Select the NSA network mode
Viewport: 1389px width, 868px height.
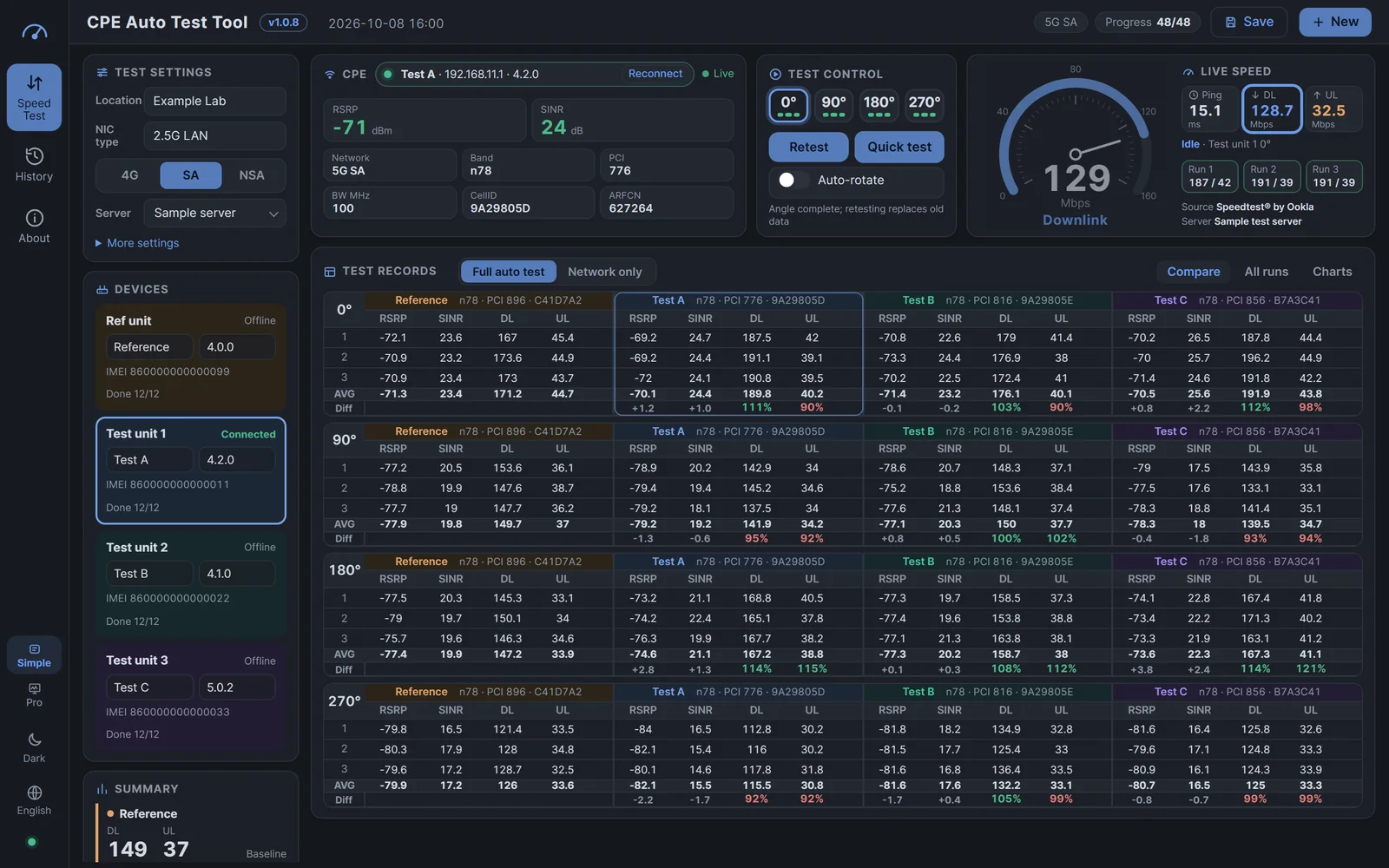pos(252,175)
